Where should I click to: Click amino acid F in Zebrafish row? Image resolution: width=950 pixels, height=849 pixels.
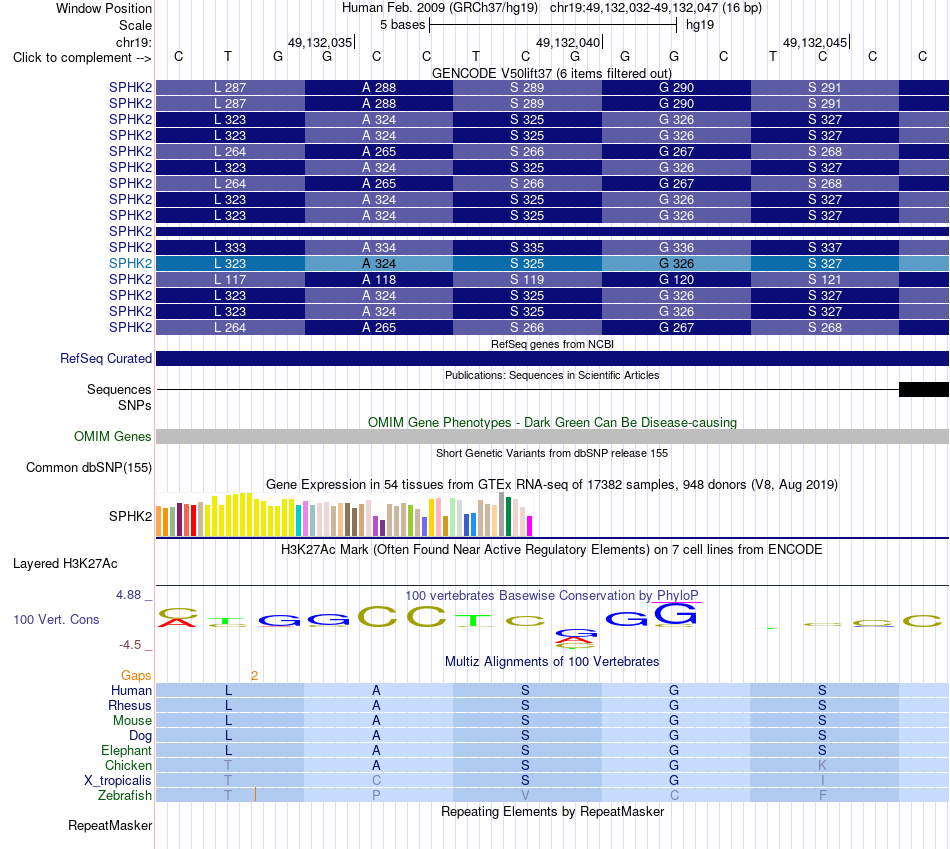coord(822,796)
